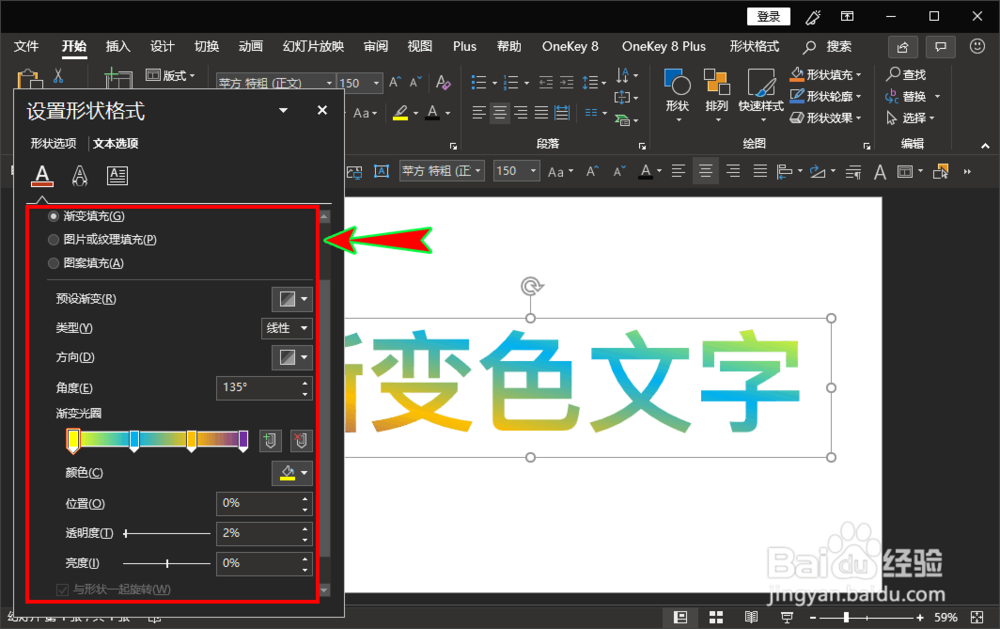Center align text in Paragraph group

pyautogui.click(x=500, y=113)
